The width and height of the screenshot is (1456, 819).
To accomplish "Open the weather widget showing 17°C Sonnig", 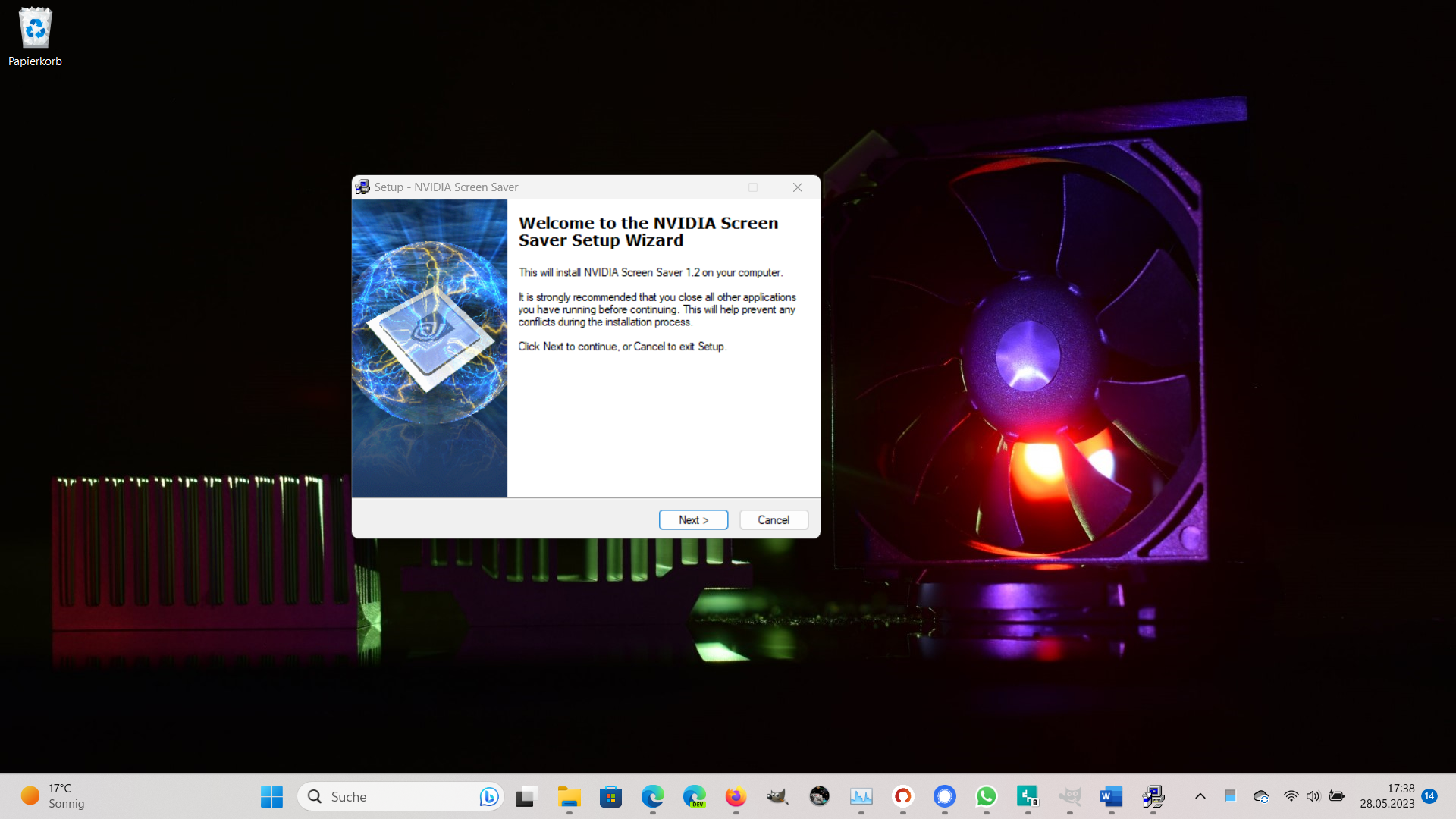I will pyautogui.click(x=53, y=796).
